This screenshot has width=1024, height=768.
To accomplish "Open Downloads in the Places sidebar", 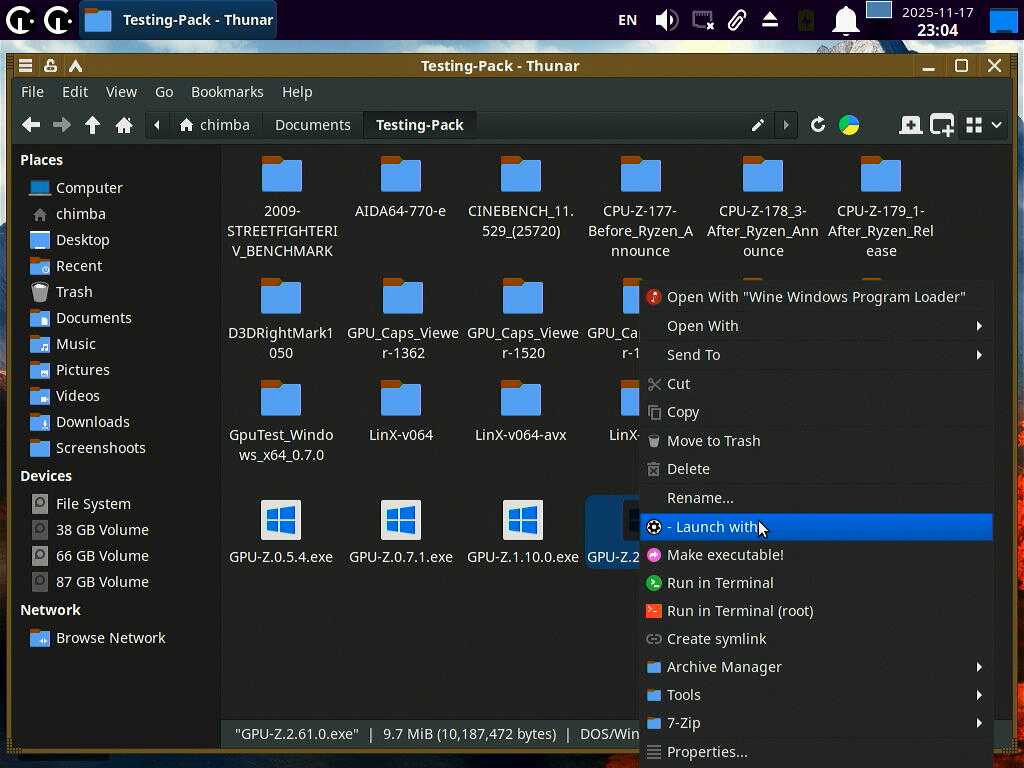I will (92, 422).
